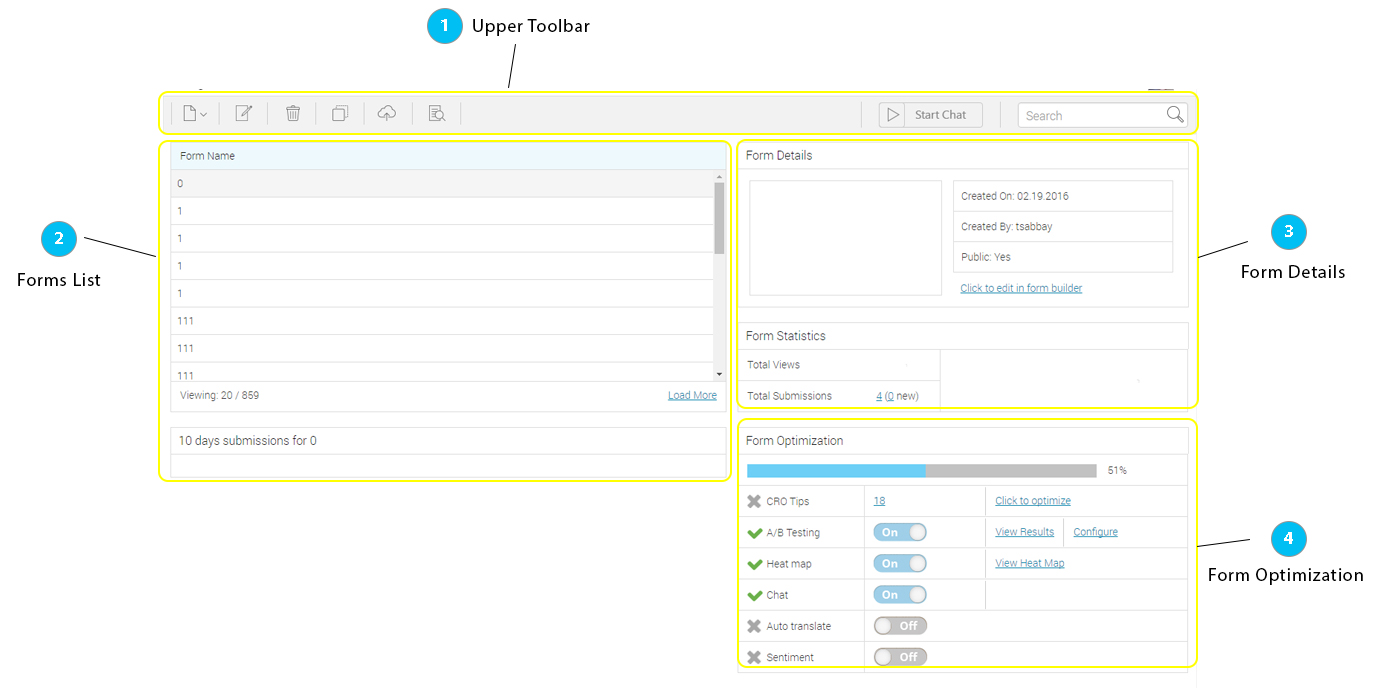Select the form named 0 in the list
The height and width of the screenshot is (688, 1375).
click(442, 184)
